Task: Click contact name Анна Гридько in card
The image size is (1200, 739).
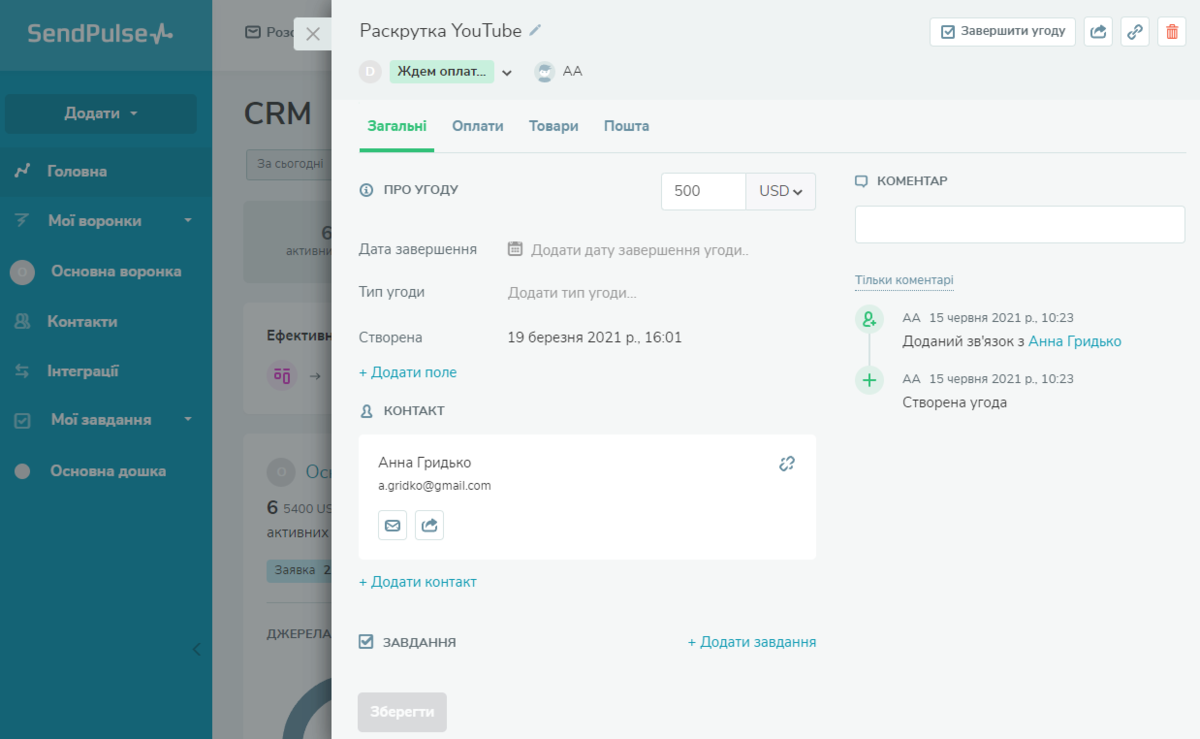Action: (425, 463)
